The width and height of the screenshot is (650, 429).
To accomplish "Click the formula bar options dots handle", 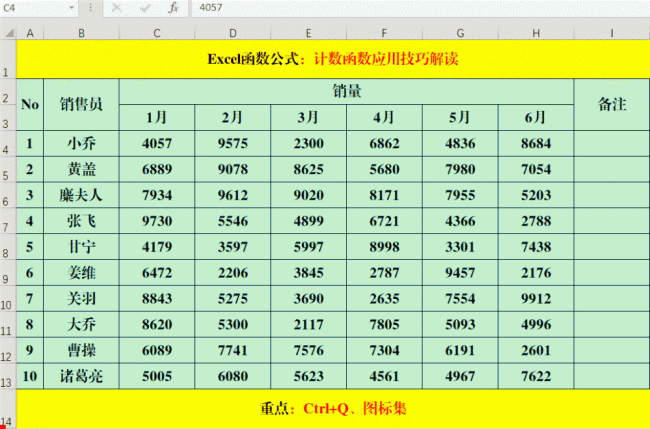I will (90, 7).
